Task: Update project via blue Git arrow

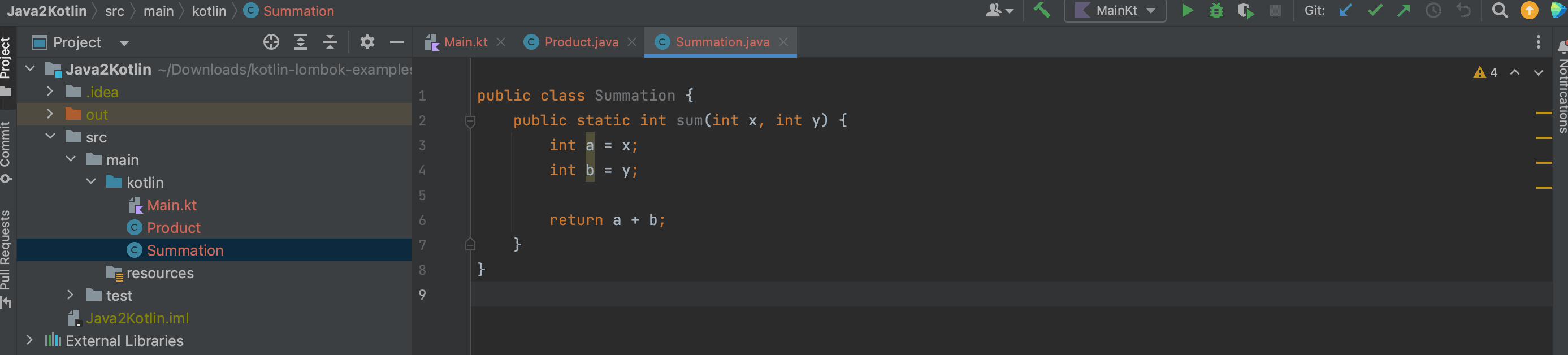Action: click(x=1345, y=10)
